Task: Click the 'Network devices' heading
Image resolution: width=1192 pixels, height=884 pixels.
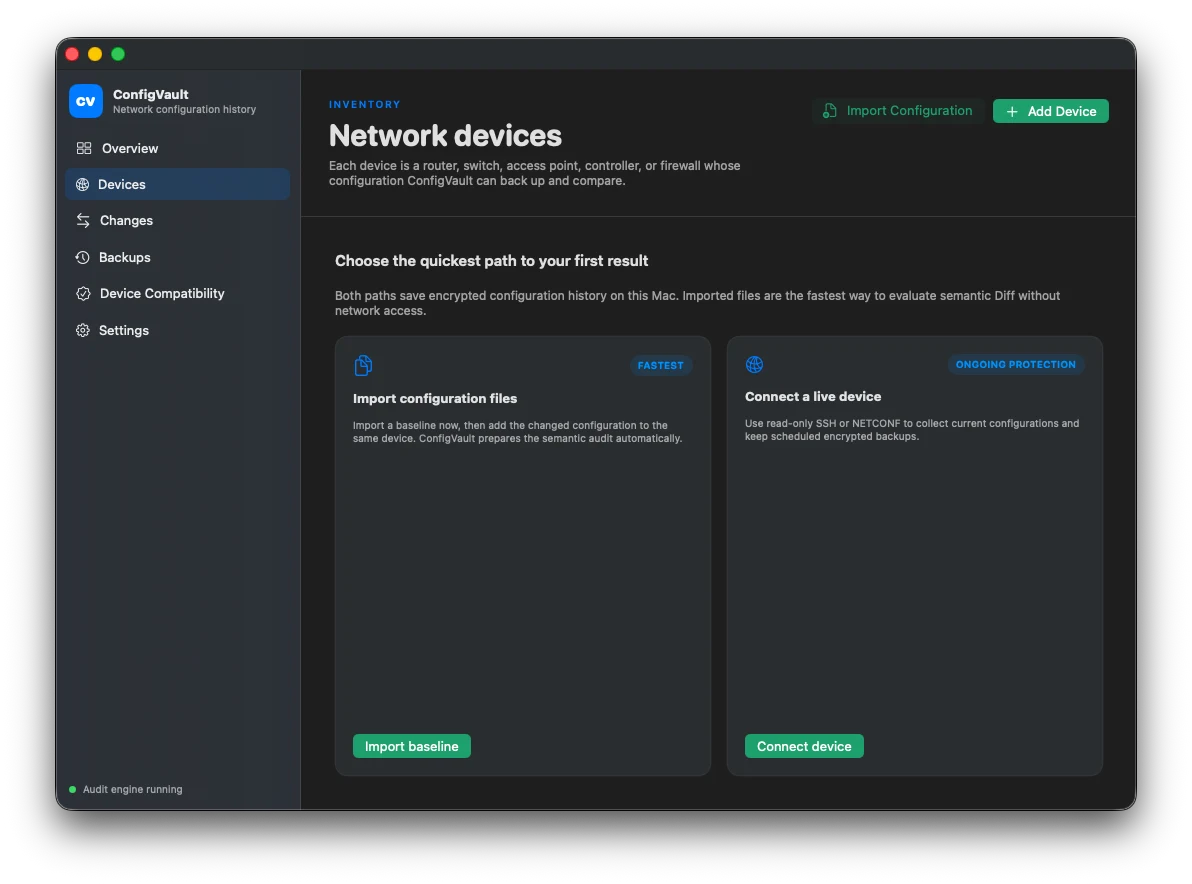Action: tap(445, 136)
